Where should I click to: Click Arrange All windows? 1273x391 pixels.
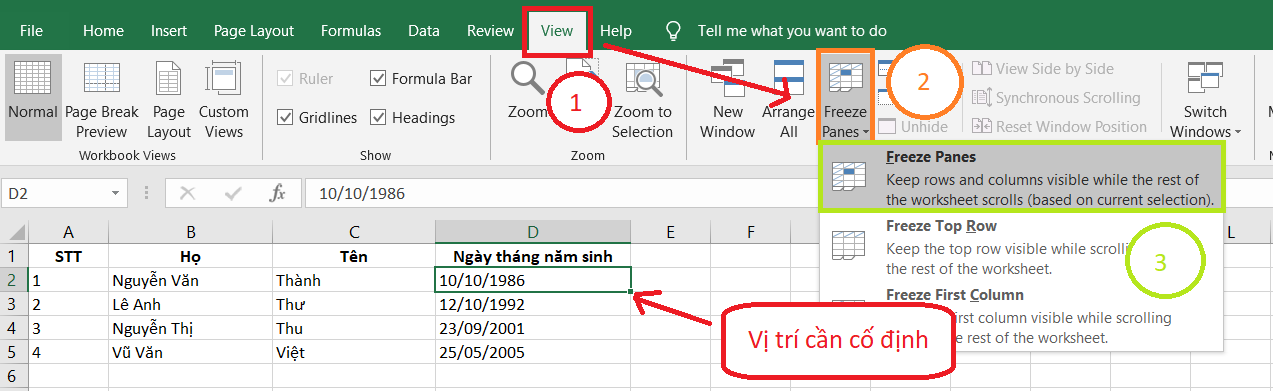pyautogui.click(x=789, y=99)
